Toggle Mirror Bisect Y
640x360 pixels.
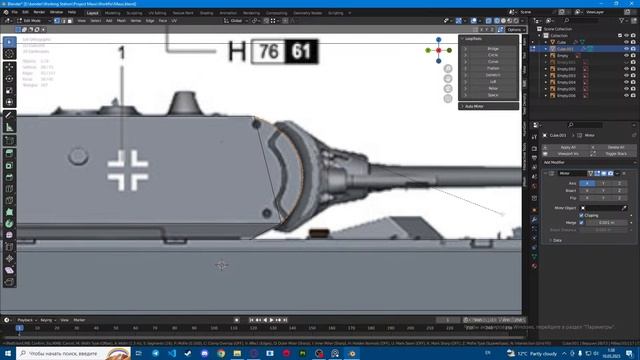tap(603, 191)
